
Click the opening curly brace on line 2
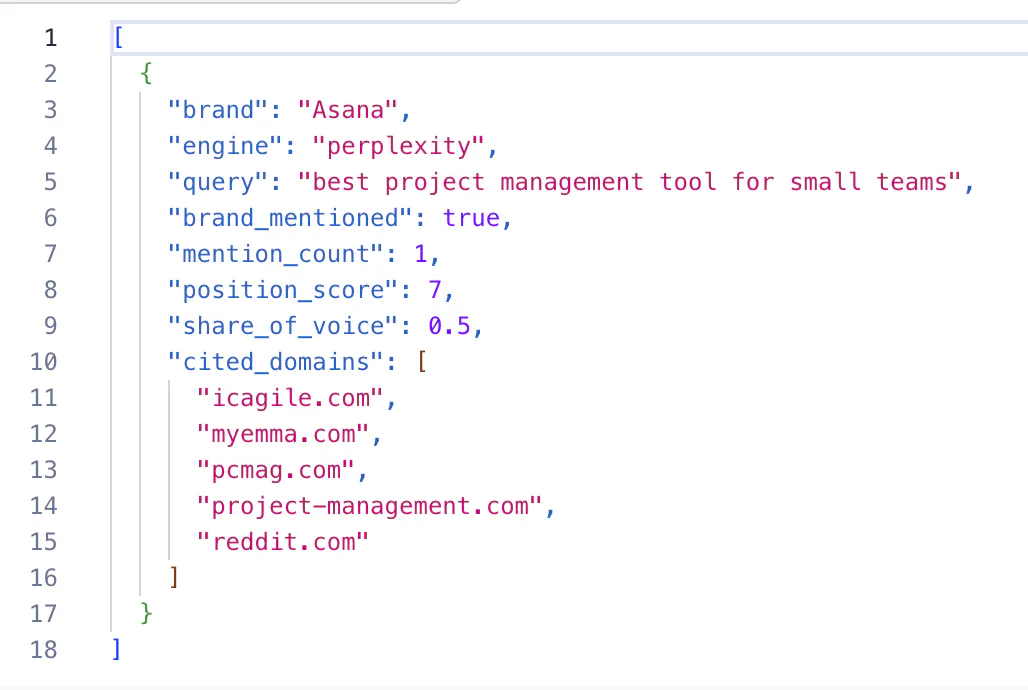146,73
